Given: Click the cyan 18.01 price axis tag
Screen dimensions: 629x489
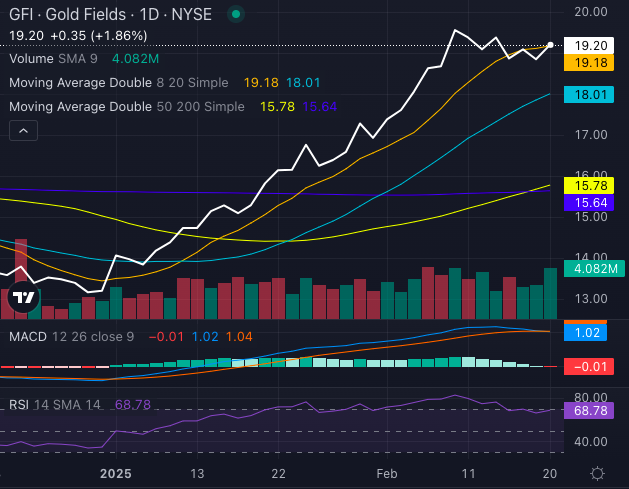Looking at the screenshot, I should (x=589, y=95).
